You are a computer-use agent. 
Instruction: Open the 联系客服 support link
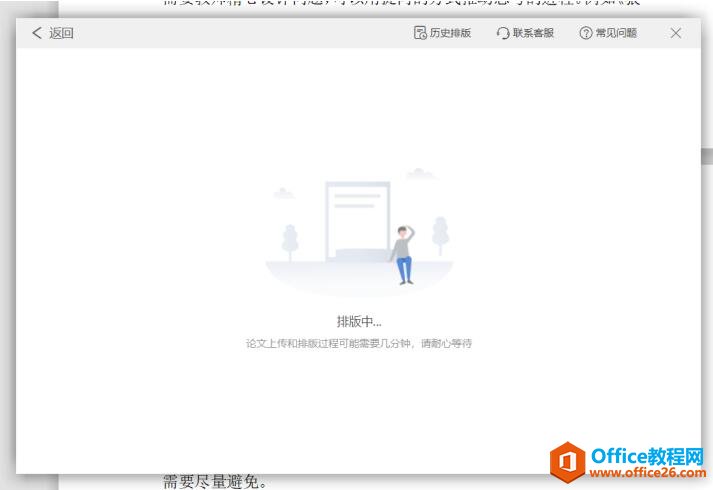(533, 33)
